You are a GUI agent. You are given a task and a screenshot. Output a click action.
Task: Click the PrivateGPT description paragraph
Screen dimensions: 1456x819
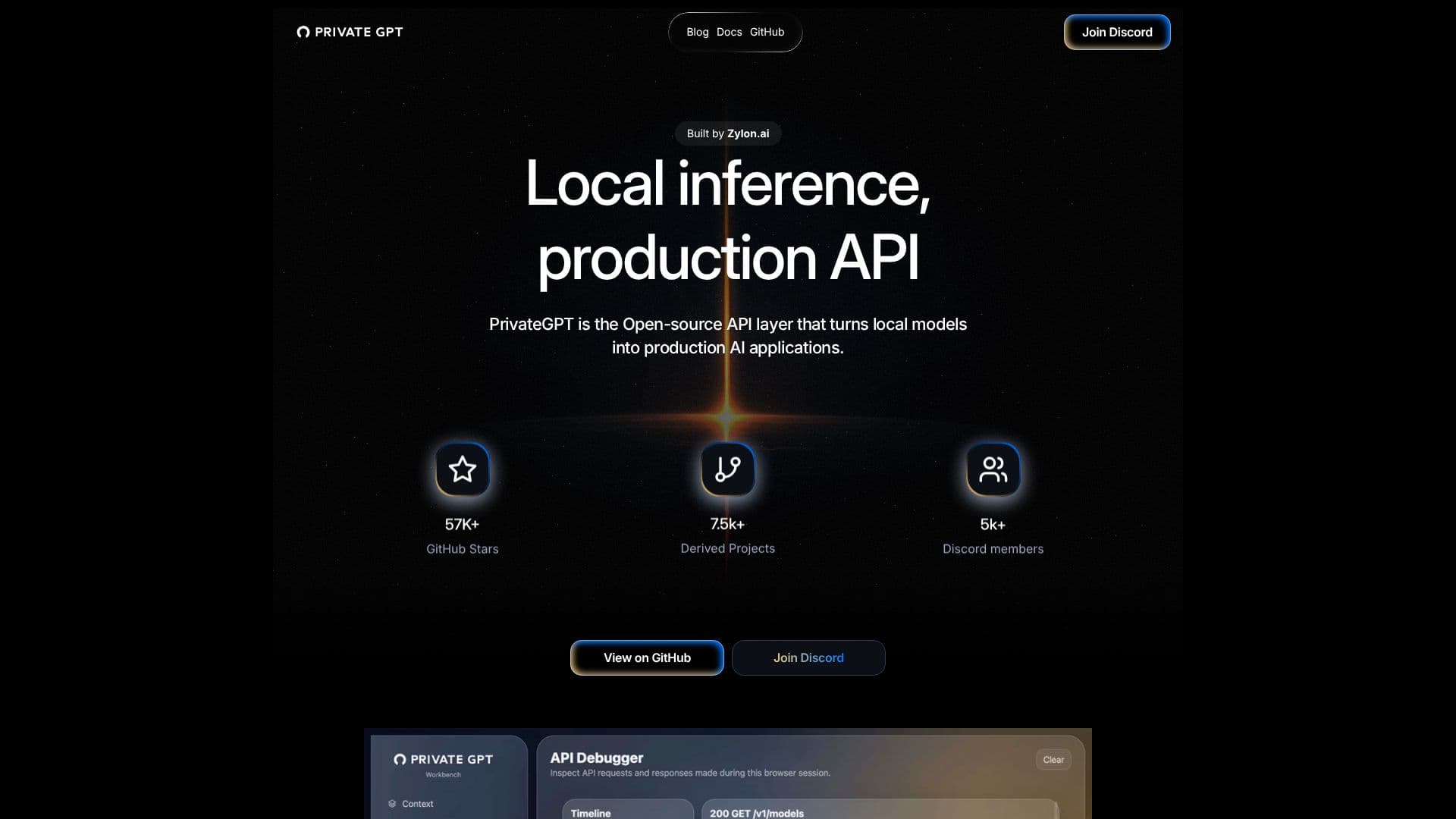[x=728, y=336]
